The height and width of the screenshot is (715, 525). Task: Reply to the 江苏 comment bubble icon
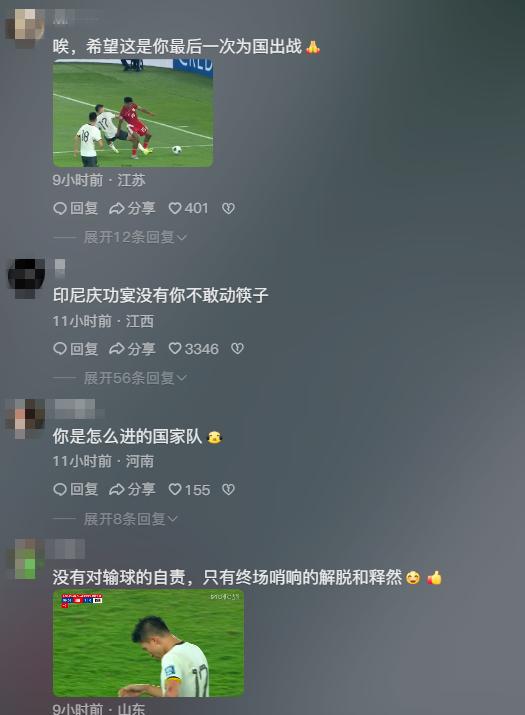pos(76,208)
